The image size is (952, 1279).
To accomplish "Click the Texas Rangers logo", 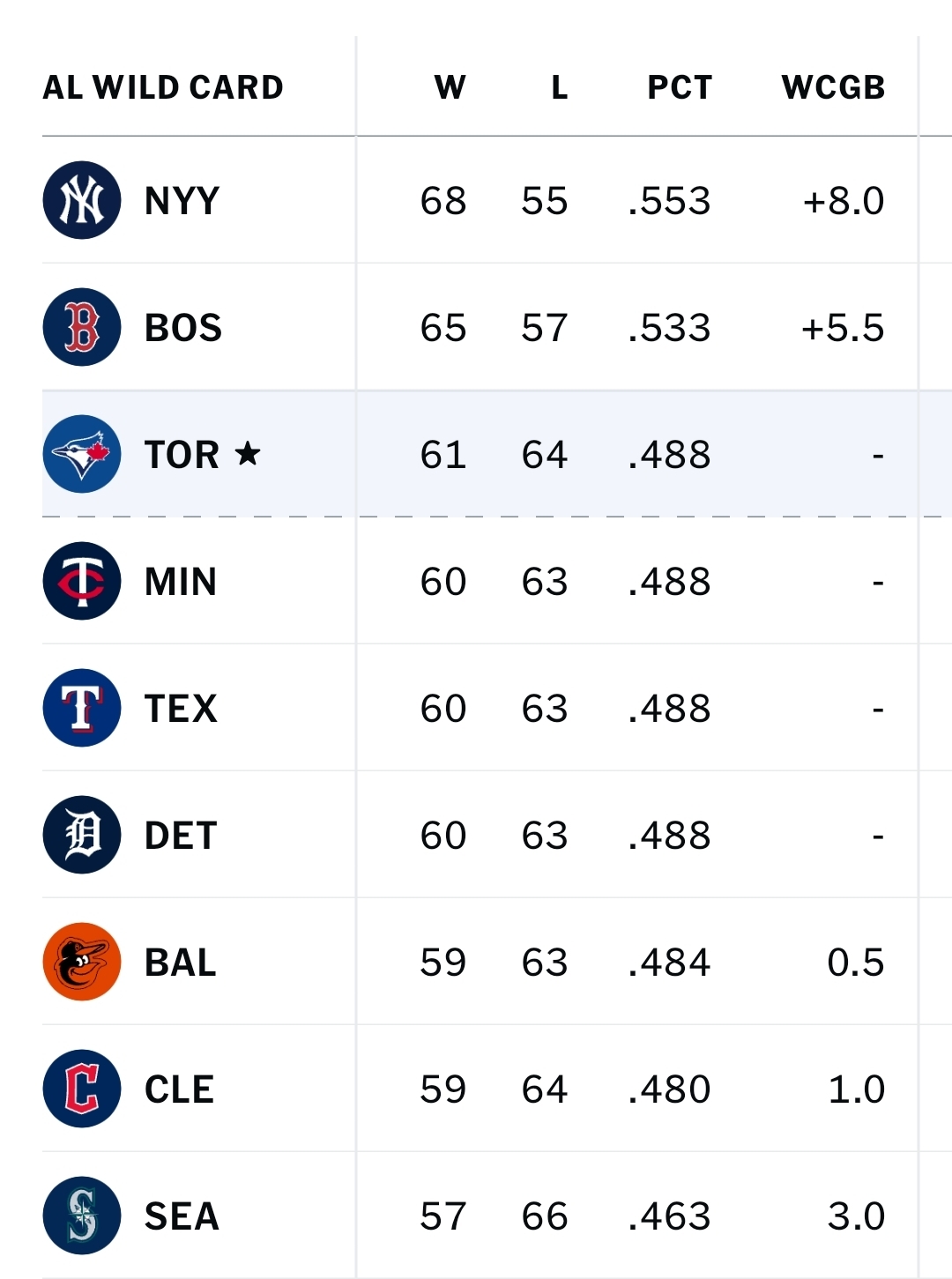I will coord(82,708).
